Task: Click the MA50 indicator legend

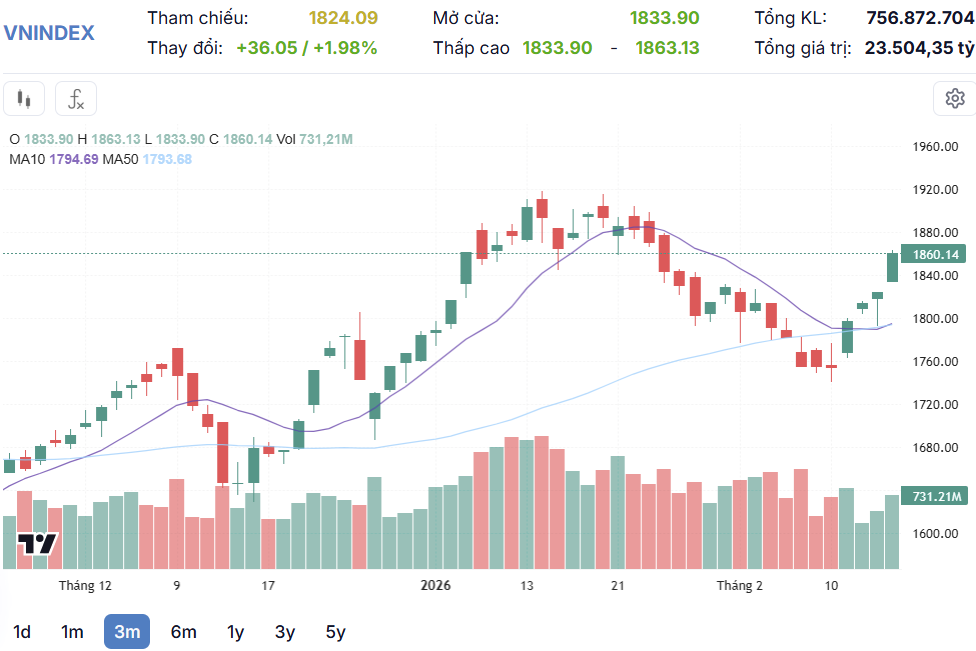Action: (x=146, y=159)
